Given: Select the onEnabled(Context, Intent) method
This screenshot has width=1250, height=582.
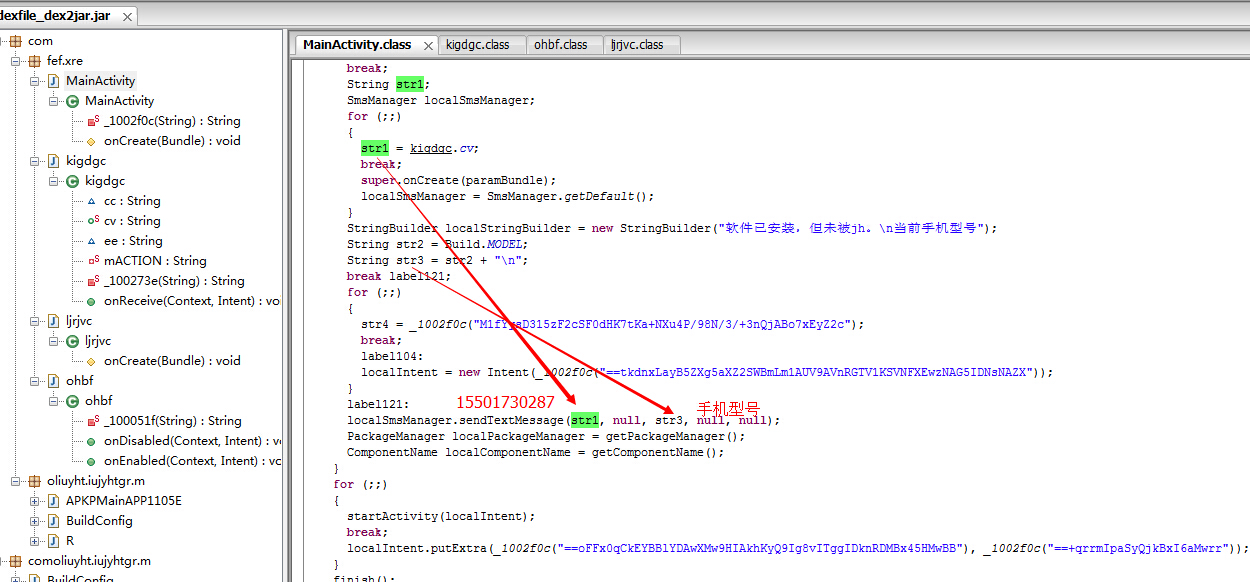Looking at the screenshot, I should (x=192, y=461).
